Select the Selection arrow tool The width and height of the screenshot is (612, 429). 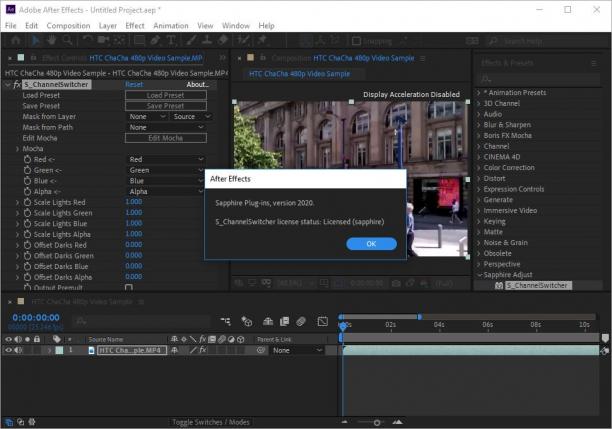pyautogui.click(x=36, y=40)
